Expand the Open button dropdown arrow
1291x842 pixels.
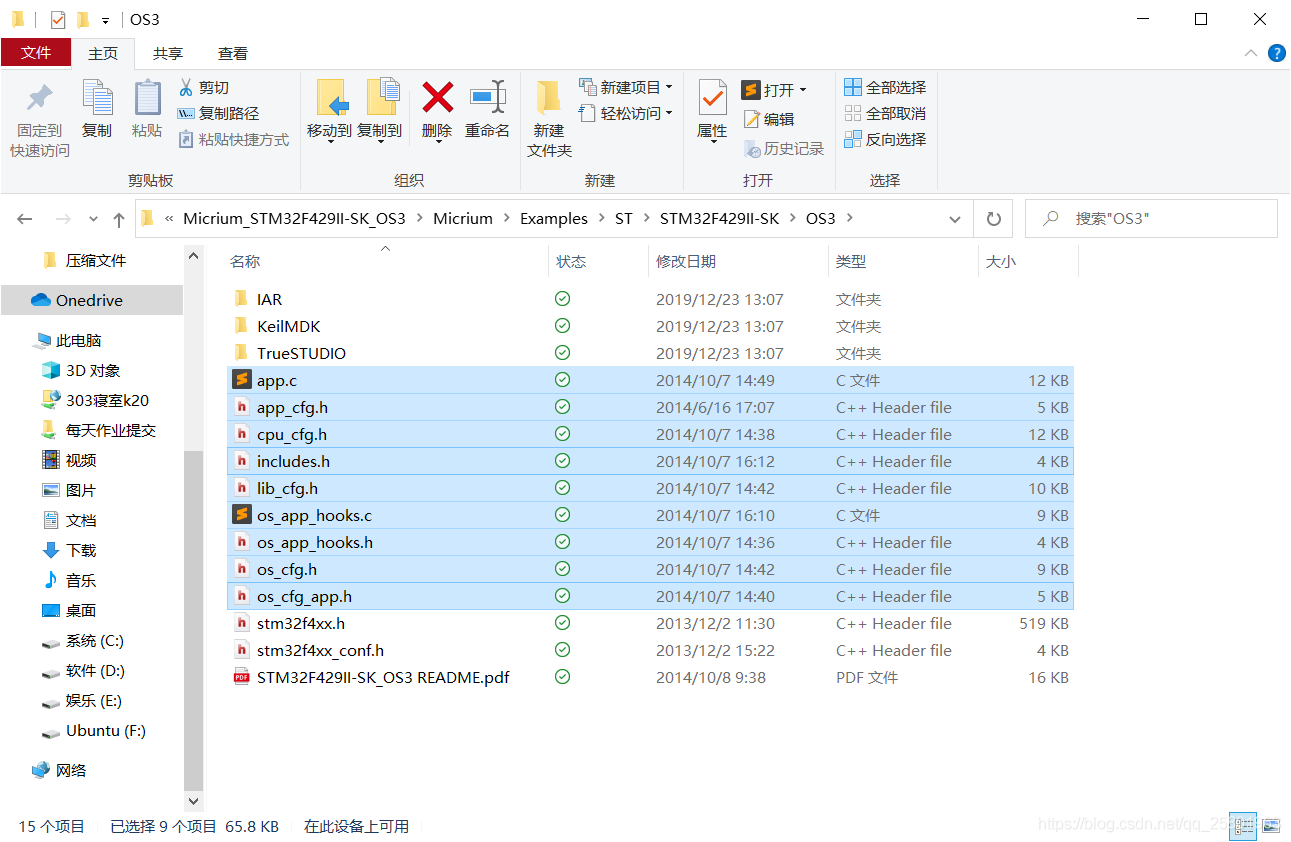pos(803,90)
